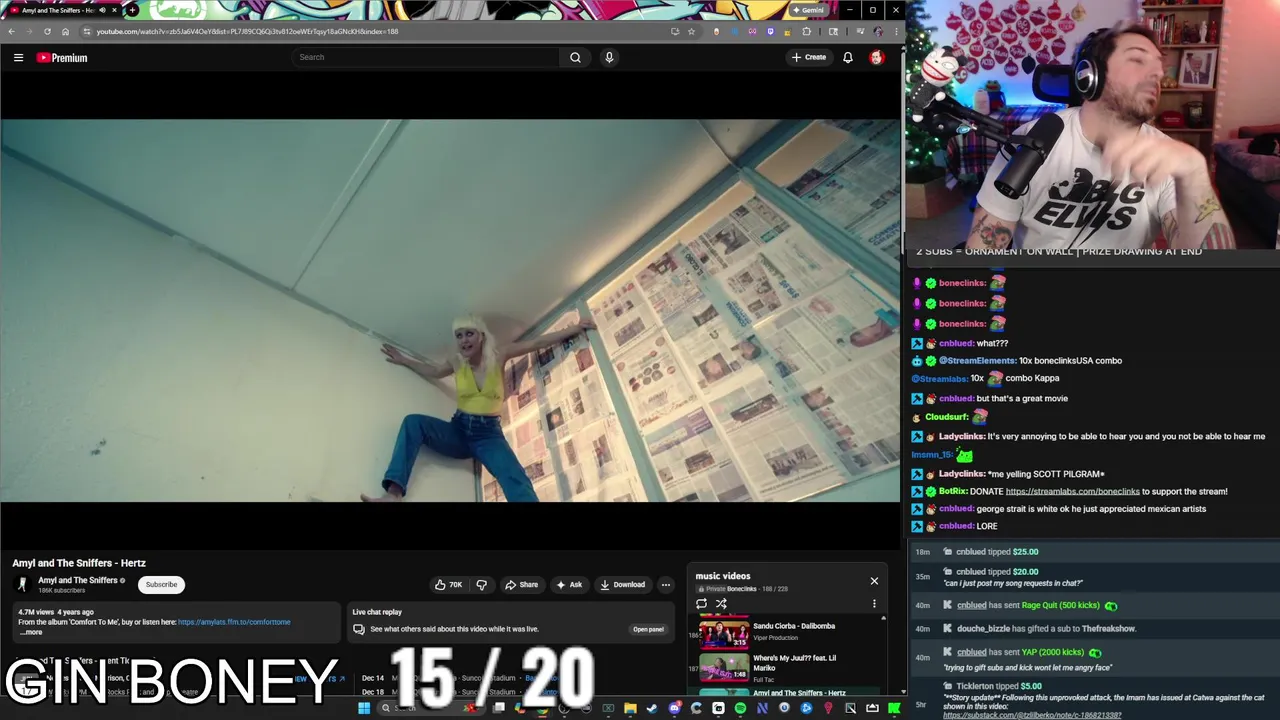Open the Chrome extensions puzzle icon

pos(807,31)
